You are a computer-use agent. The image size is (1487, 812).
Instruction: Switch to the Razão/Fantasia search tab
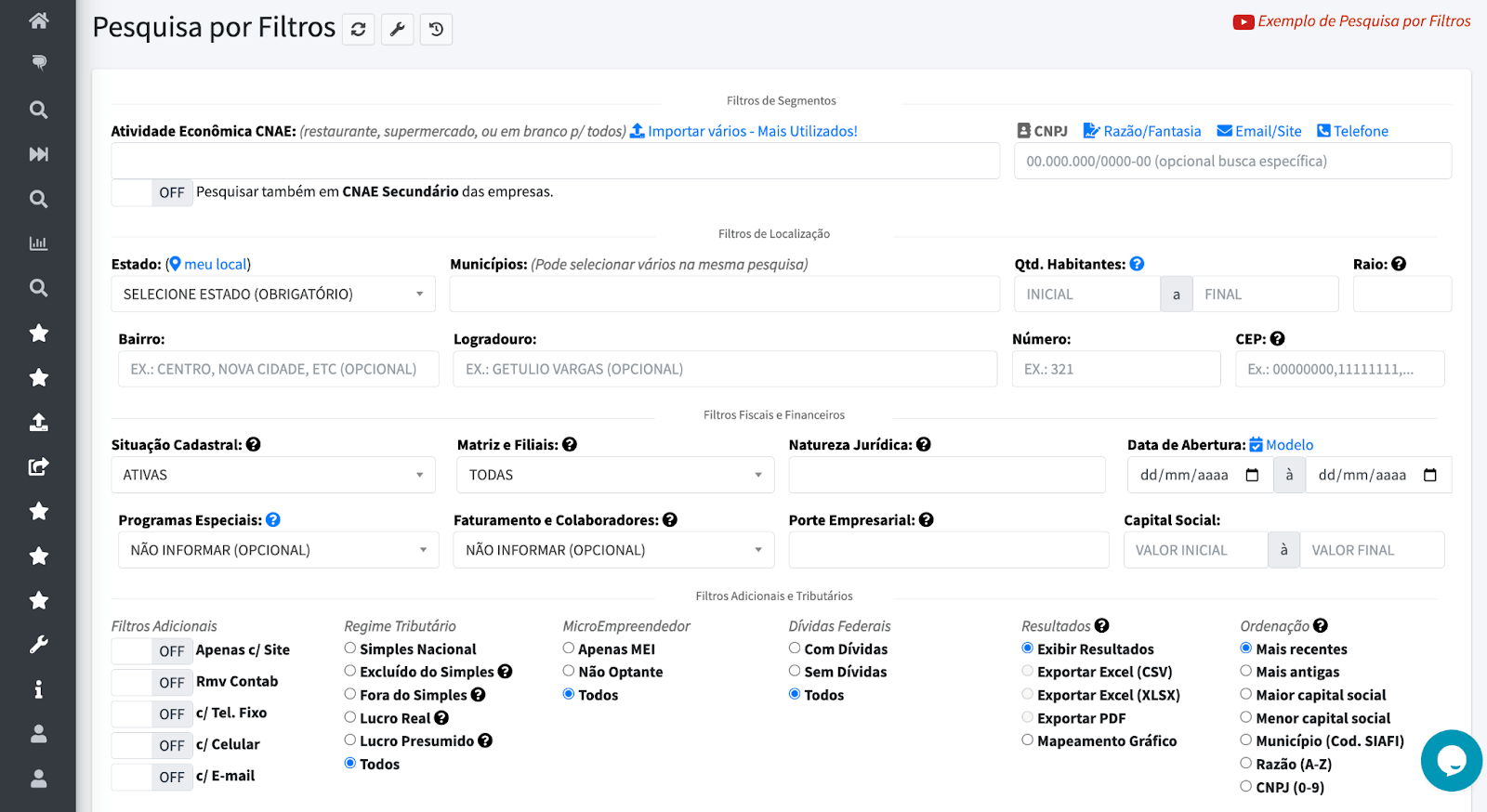pyautogui.click(x=1142, y=131)
